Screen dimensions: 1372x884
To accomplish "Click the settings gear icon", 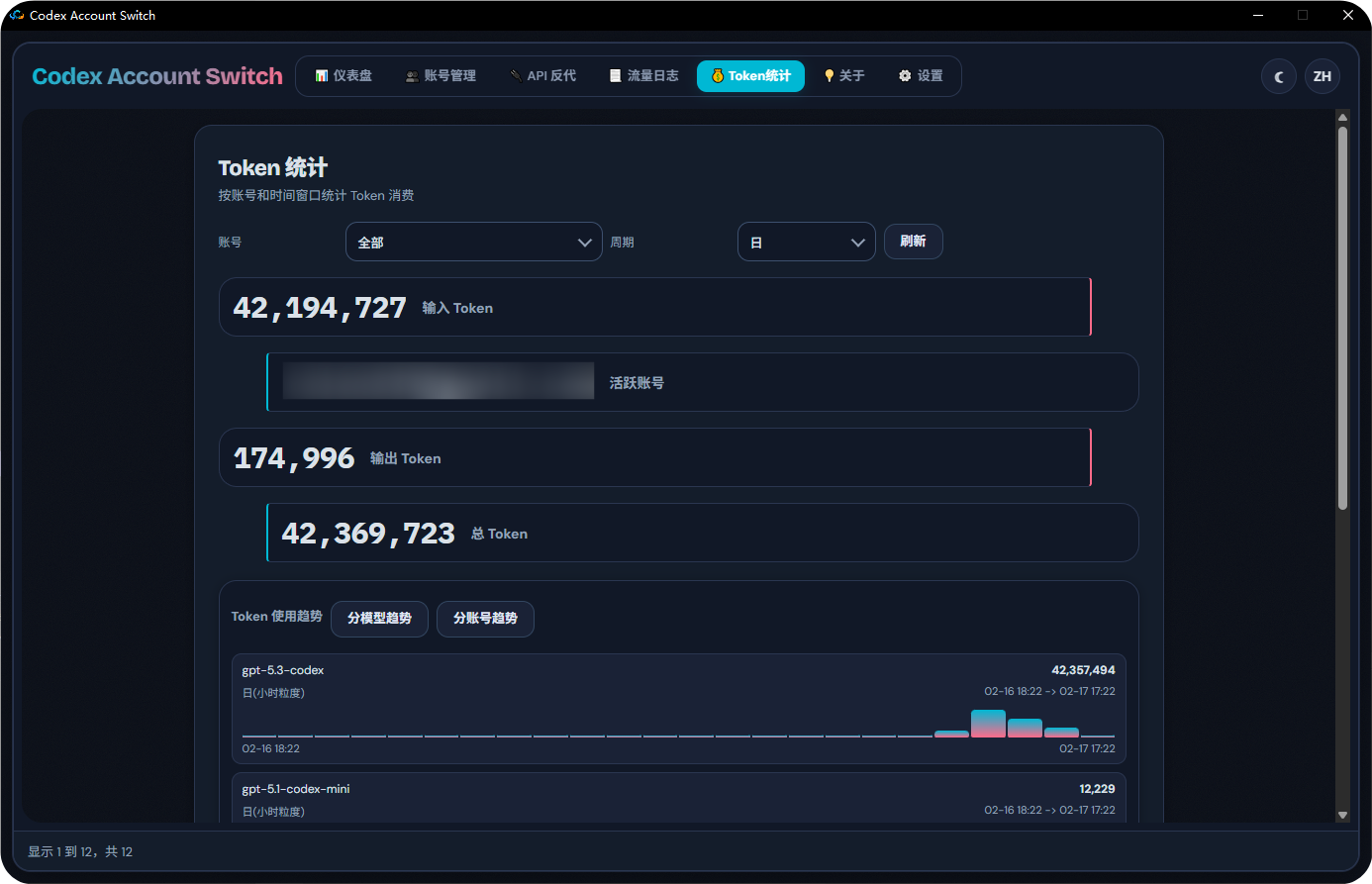I will click(905, 76).
